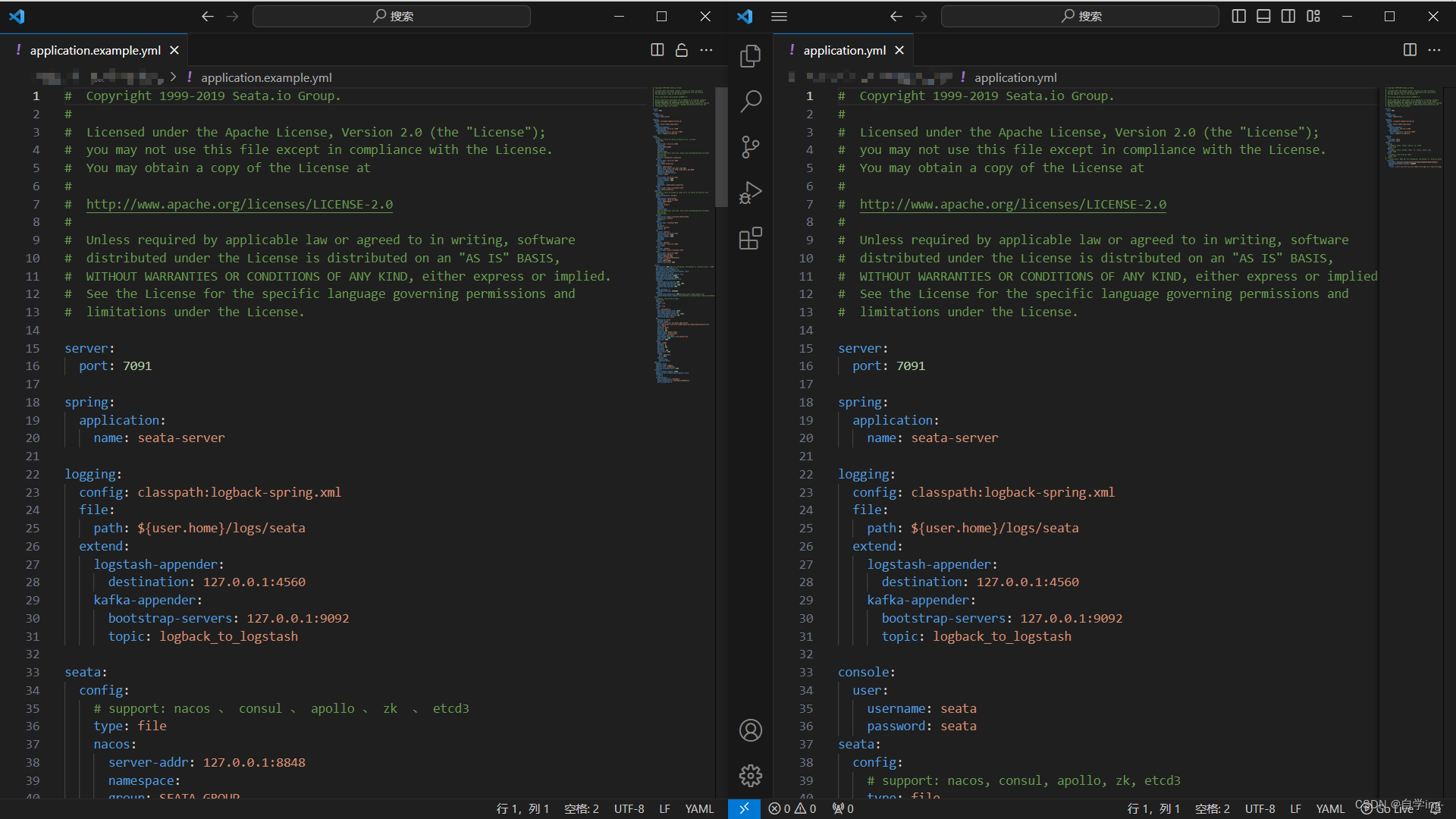This screenshot has height=819, width=1456.
Task: Click the left window's search command box
Action: (x=391, y=16)
